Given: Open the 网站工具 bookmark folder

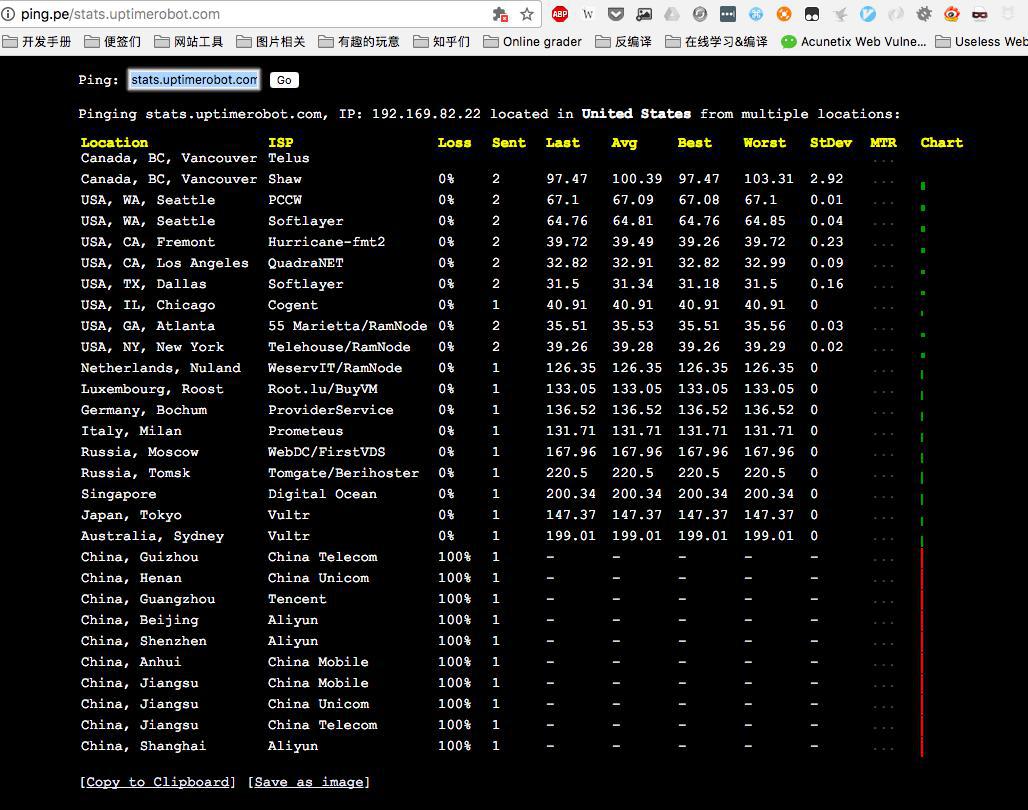Looking at the screenshot, I should coord(189,42).
